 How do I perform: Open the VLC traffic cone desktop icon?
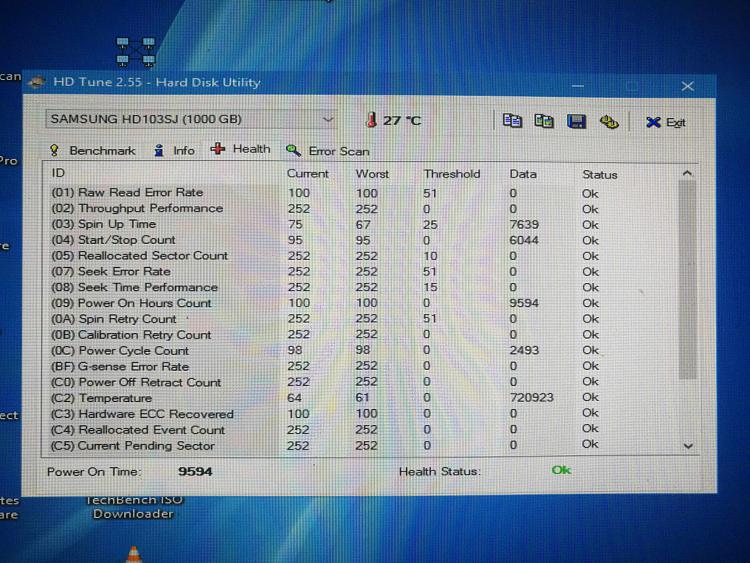pos(134,555)
